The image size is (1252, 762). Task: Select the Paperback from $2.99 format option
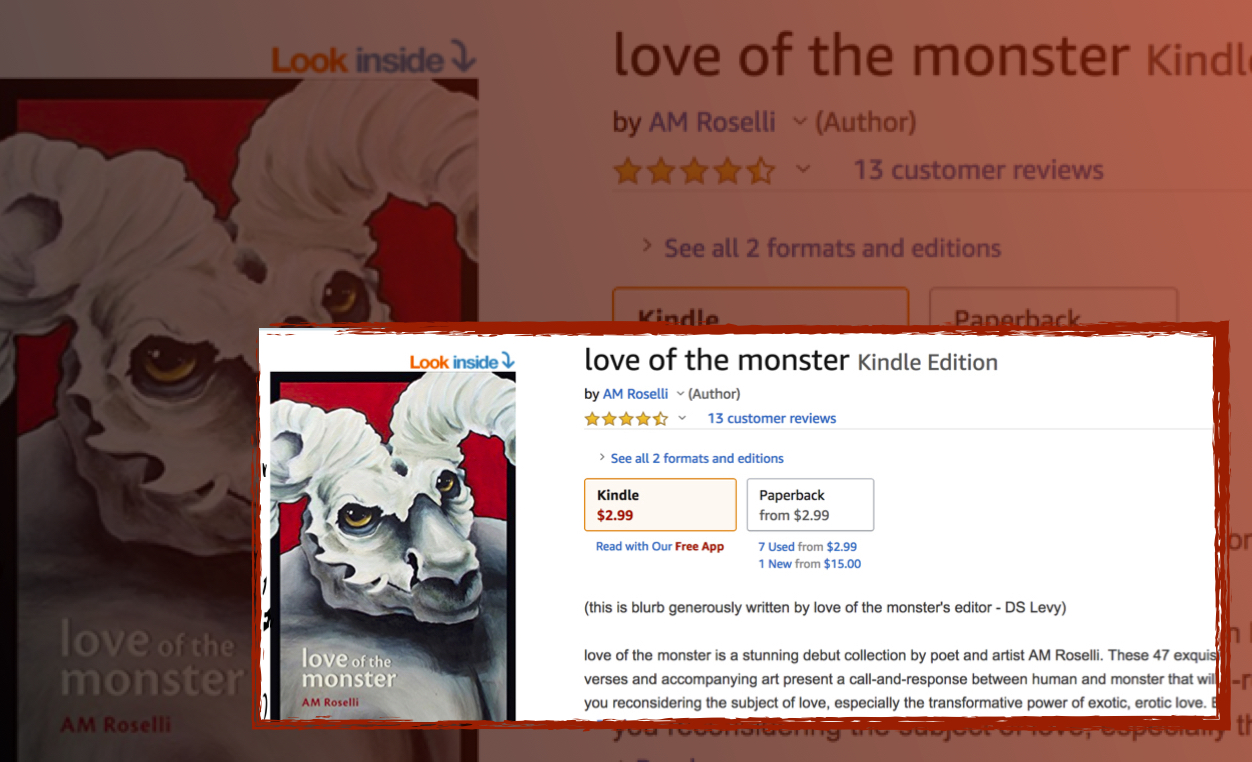click(810, 505)
